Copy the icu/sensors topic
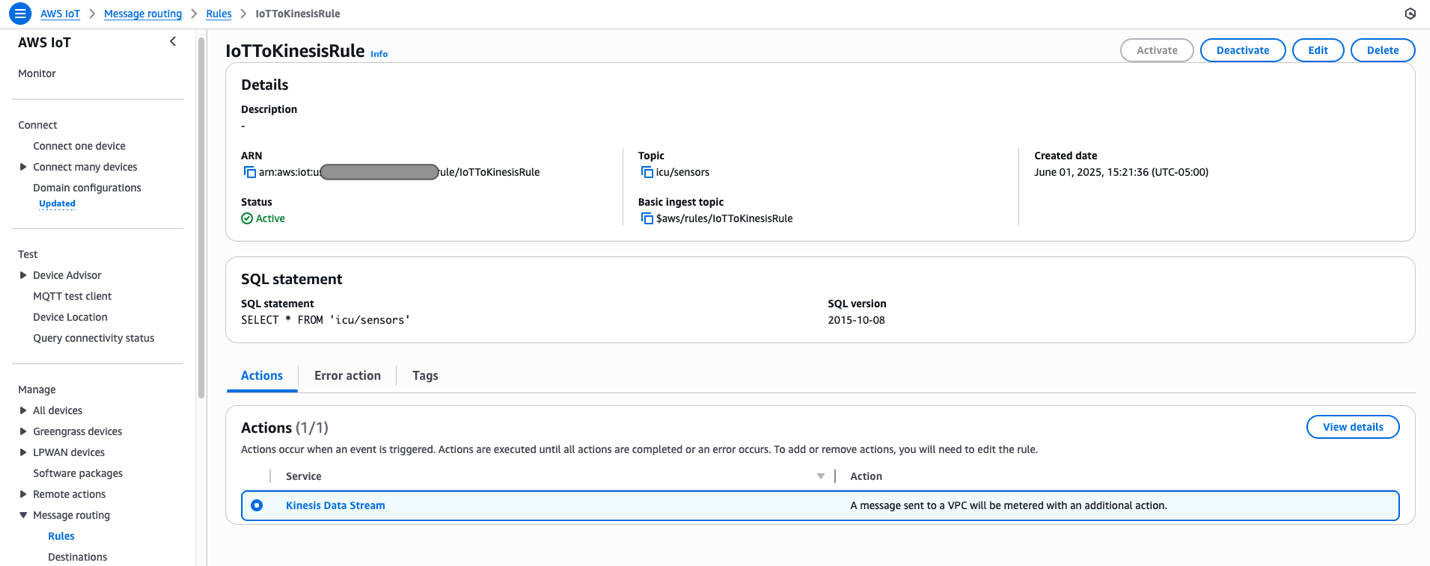This screenshot has width=1430, height=566. click(x=647, y=172)
